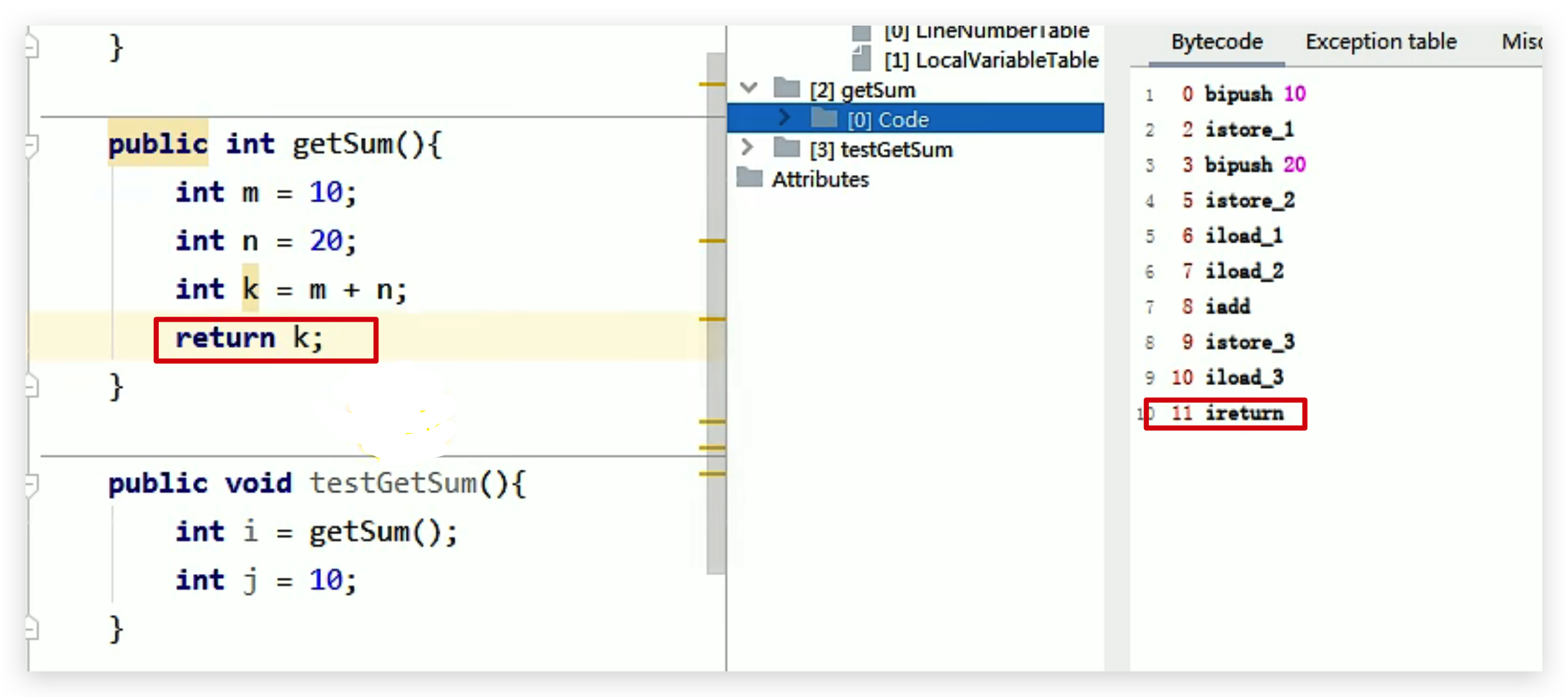Screen dimensions: 1568x697
Task: Open the Exception table tab
Action: click(x=1380, y=42)
